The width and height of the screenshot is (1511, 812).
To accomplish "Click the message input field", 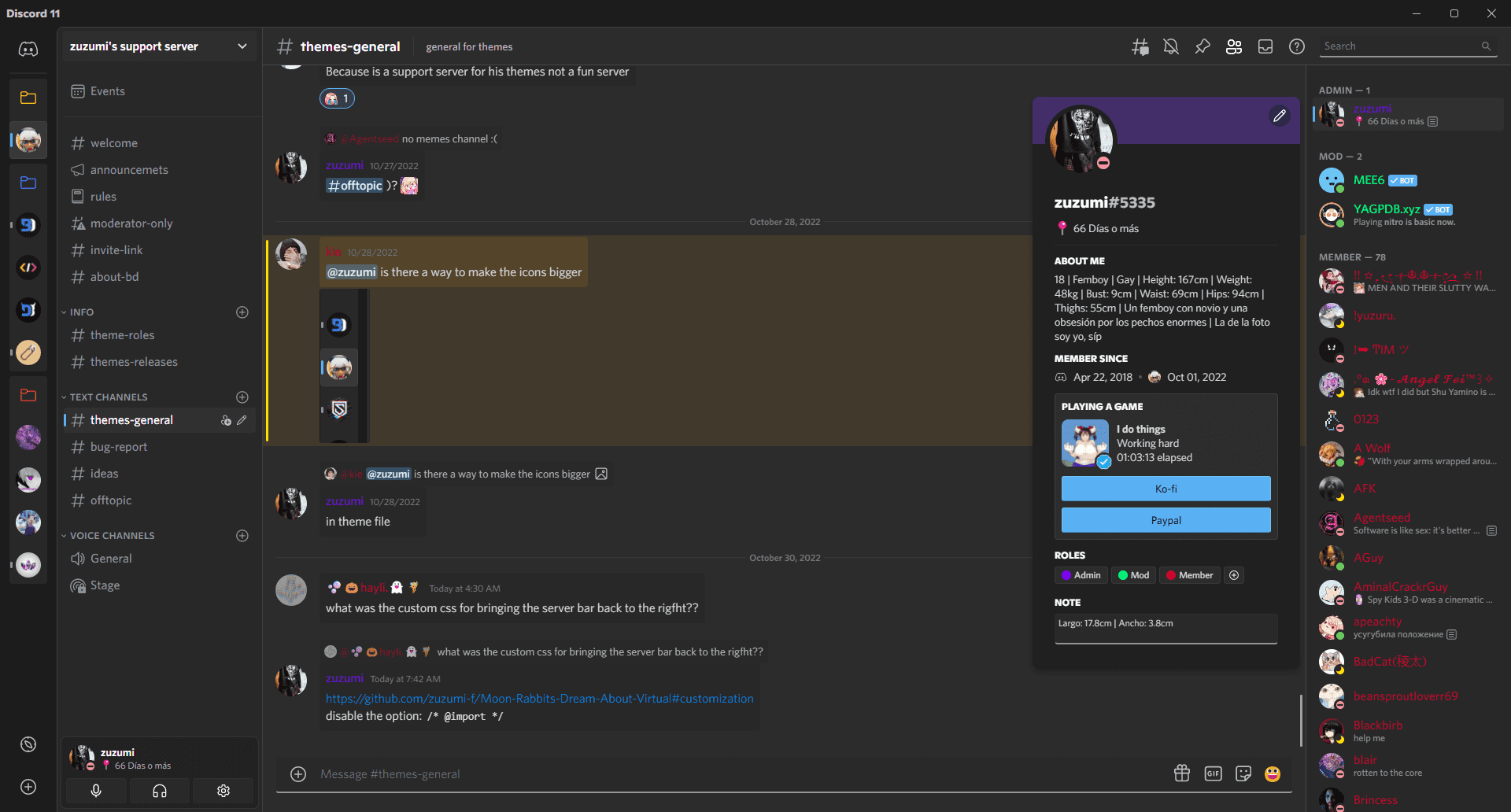I will 740,774.
